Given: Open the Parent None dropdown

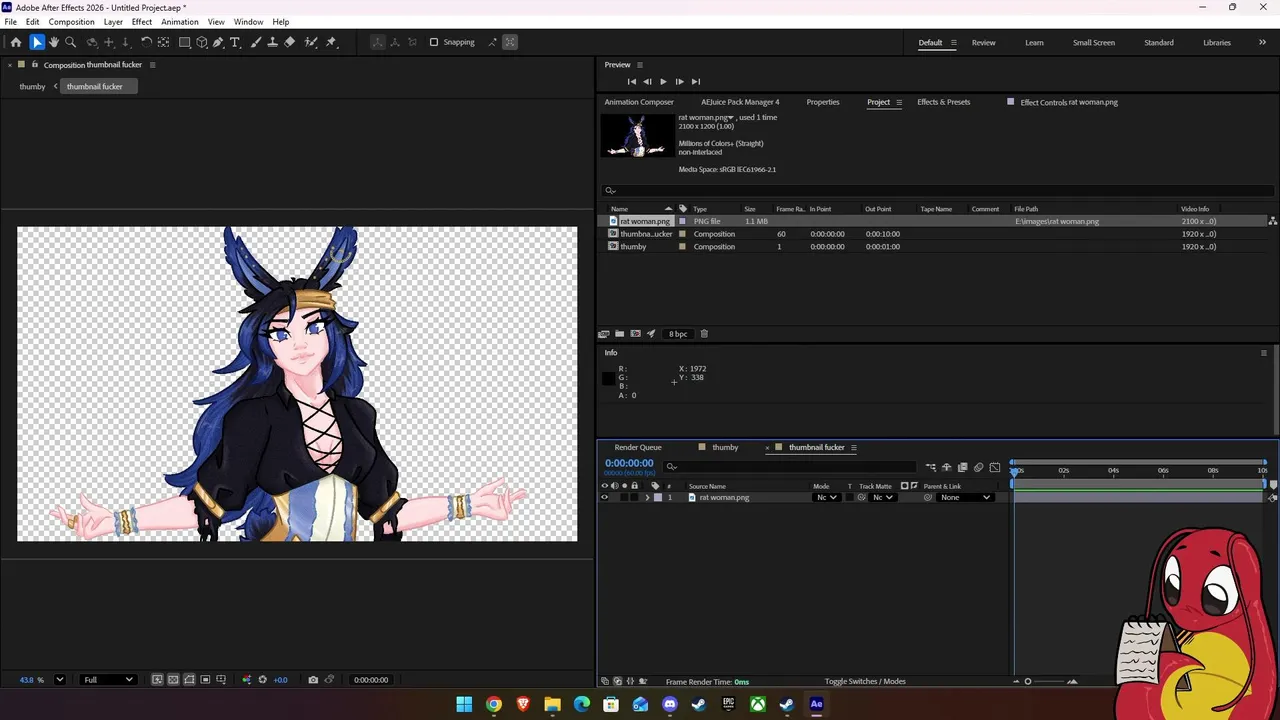Looking at the screenshot, I should click(965, 497).
